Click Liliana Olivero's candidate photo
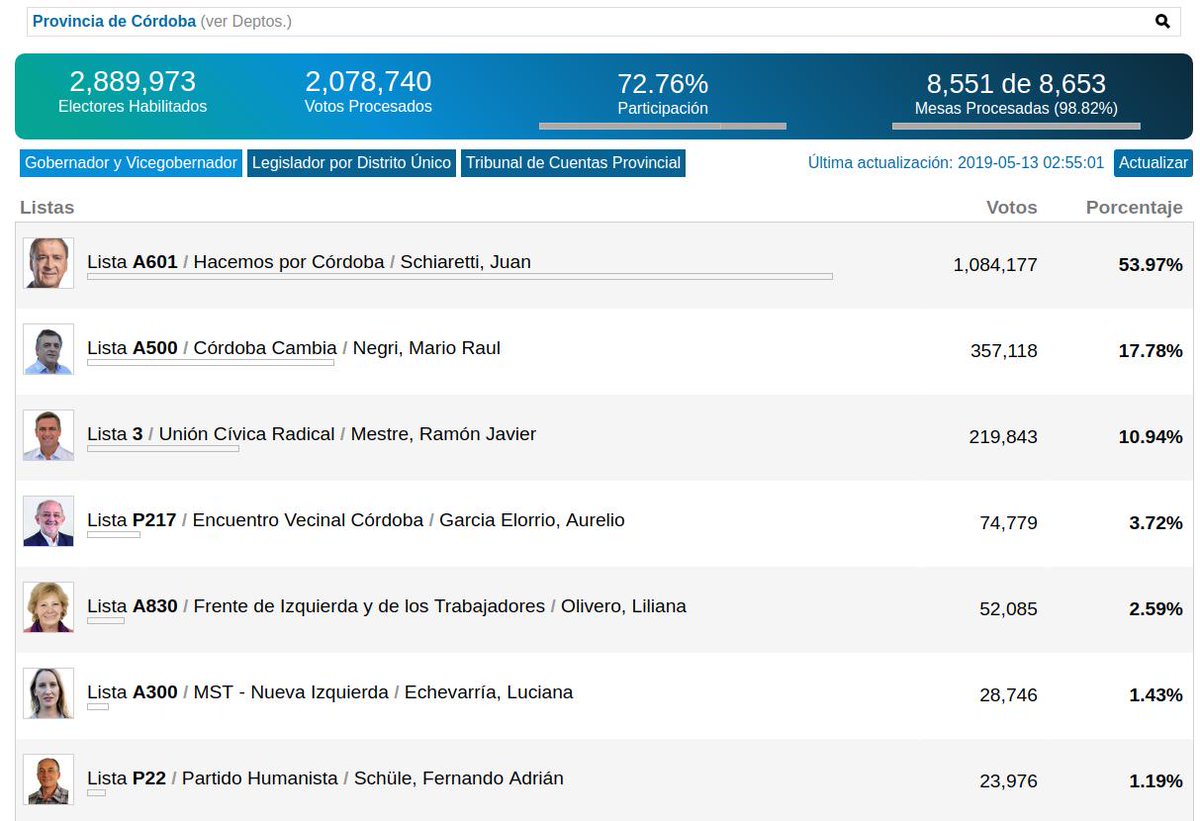This screenshot has height=821, width=1200. pos(49,607)
